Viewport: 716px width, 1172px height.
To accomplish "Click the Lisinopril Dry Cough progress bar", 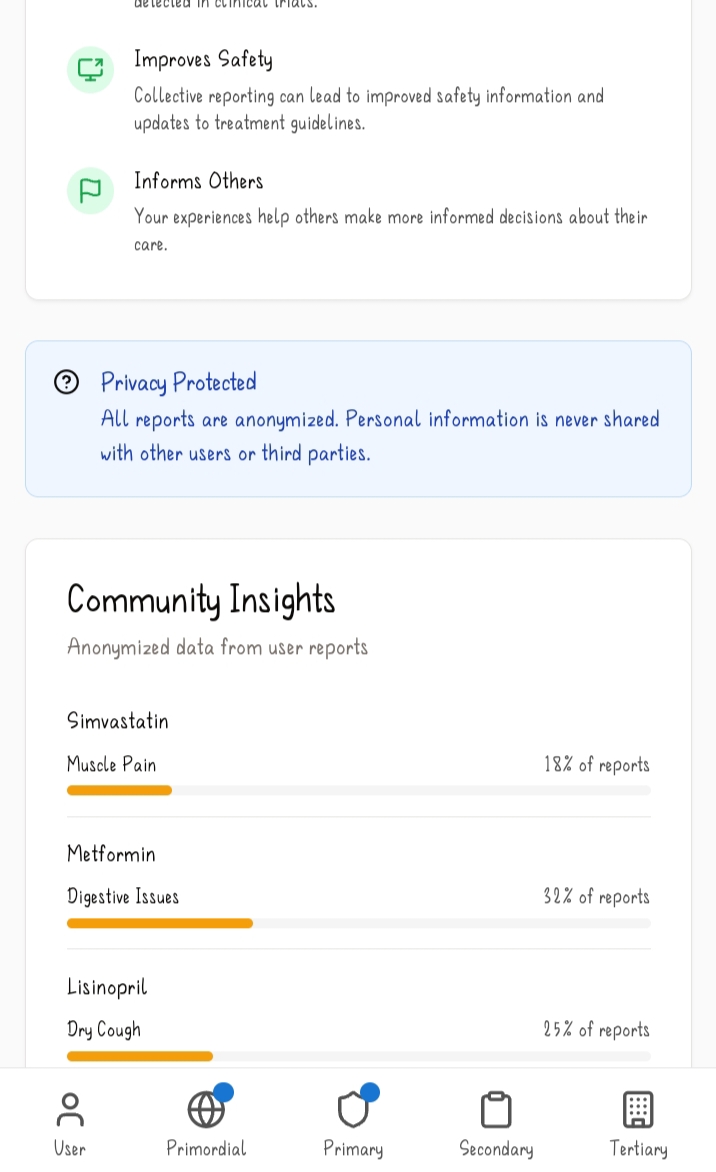I will point(358,1056).
